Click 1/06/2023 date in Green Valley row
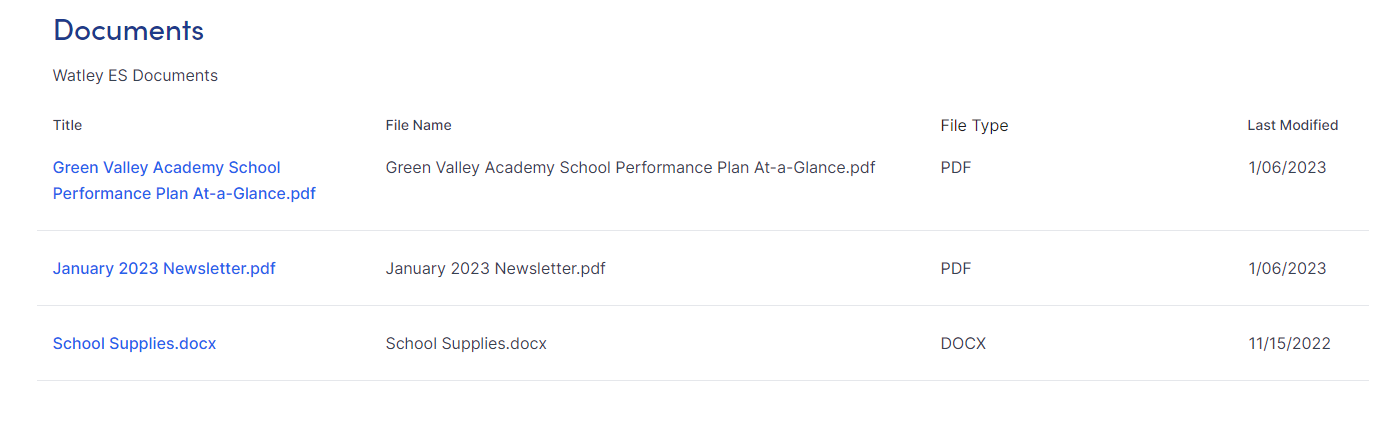Screen dimensions: 1397x423 [x=1287, y=167]
